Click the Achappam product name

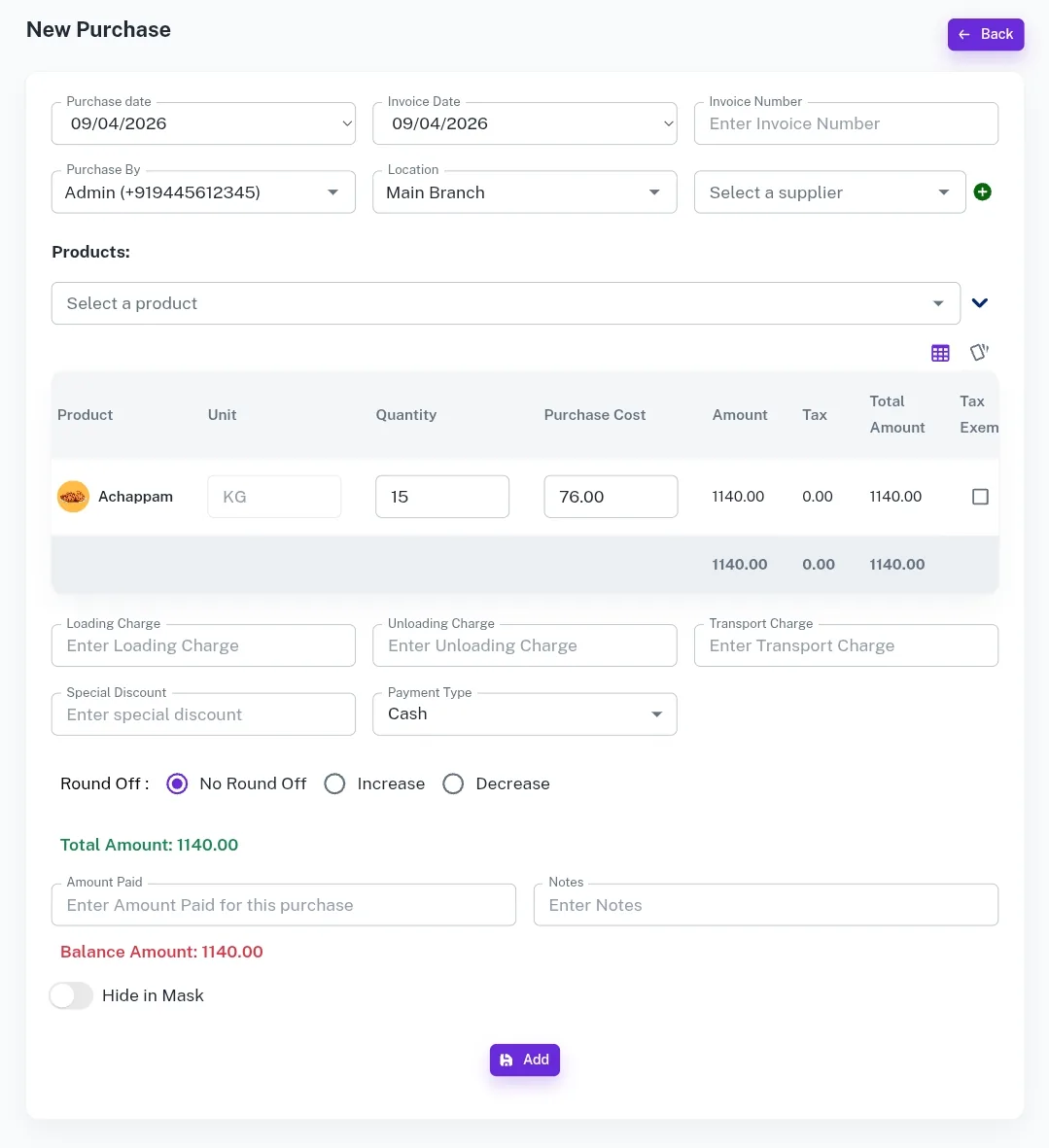[135, 497]
